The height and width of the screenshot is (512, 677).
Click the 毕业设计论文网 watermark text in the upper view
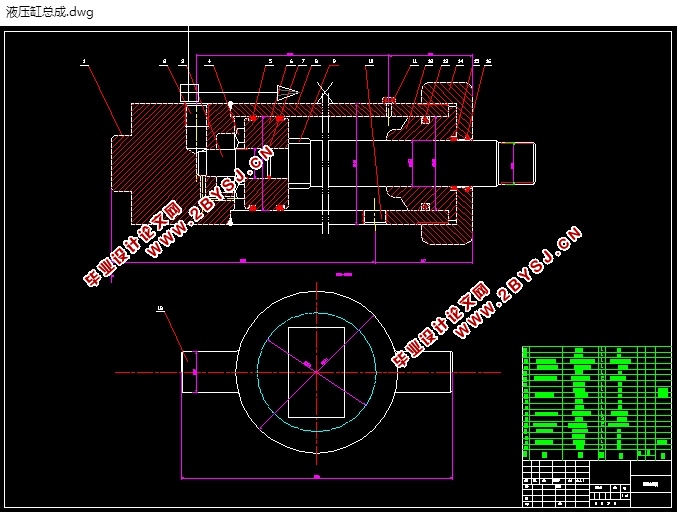tap(130, 247)
